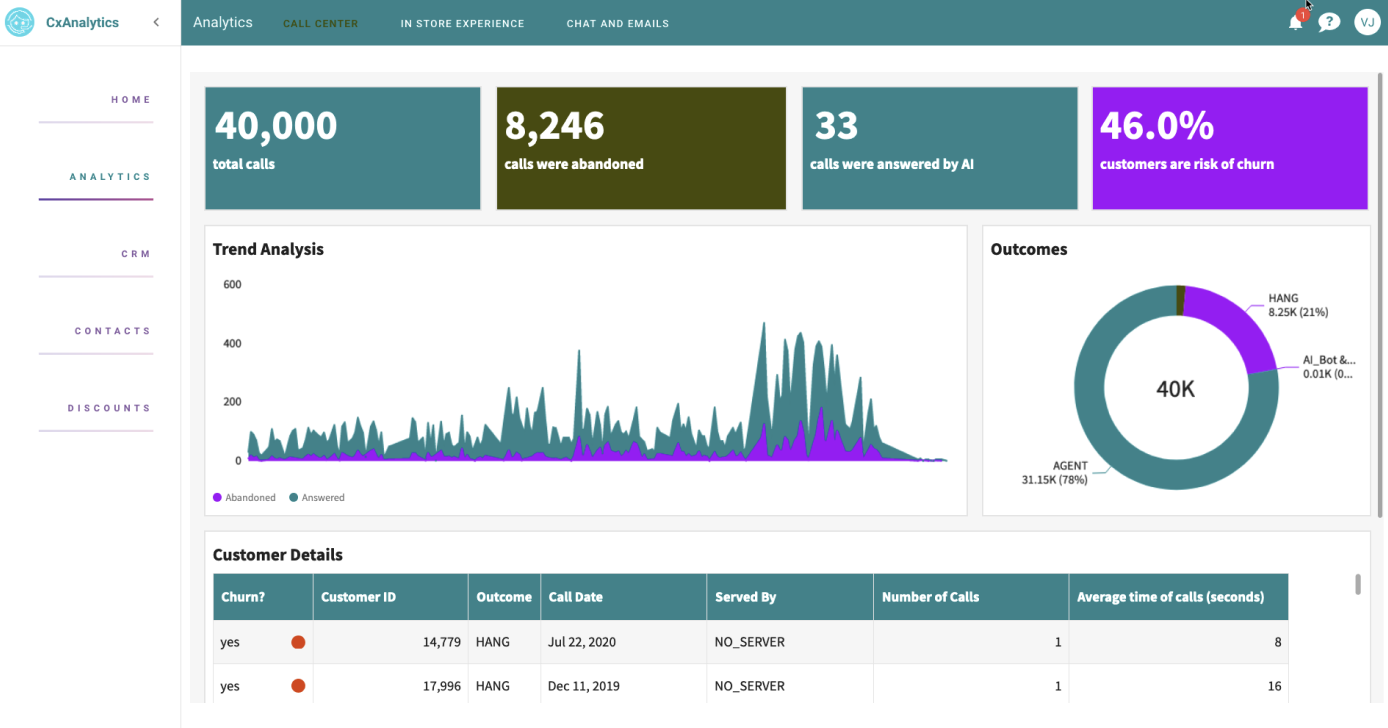Open the Chat and Emails tab
Image resolution: width=1388 pixels, height=728 pixels.
tap(617, 23)
